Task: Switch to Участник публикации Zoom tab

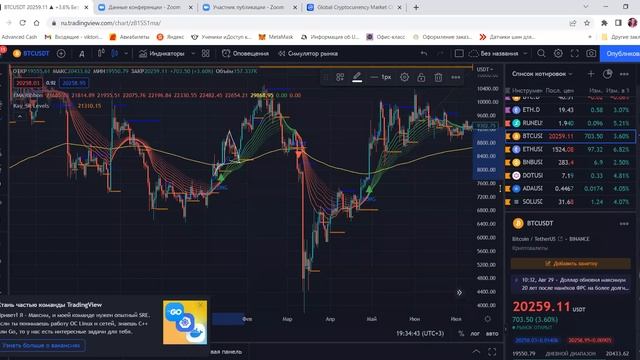Action: coord(248,7)
